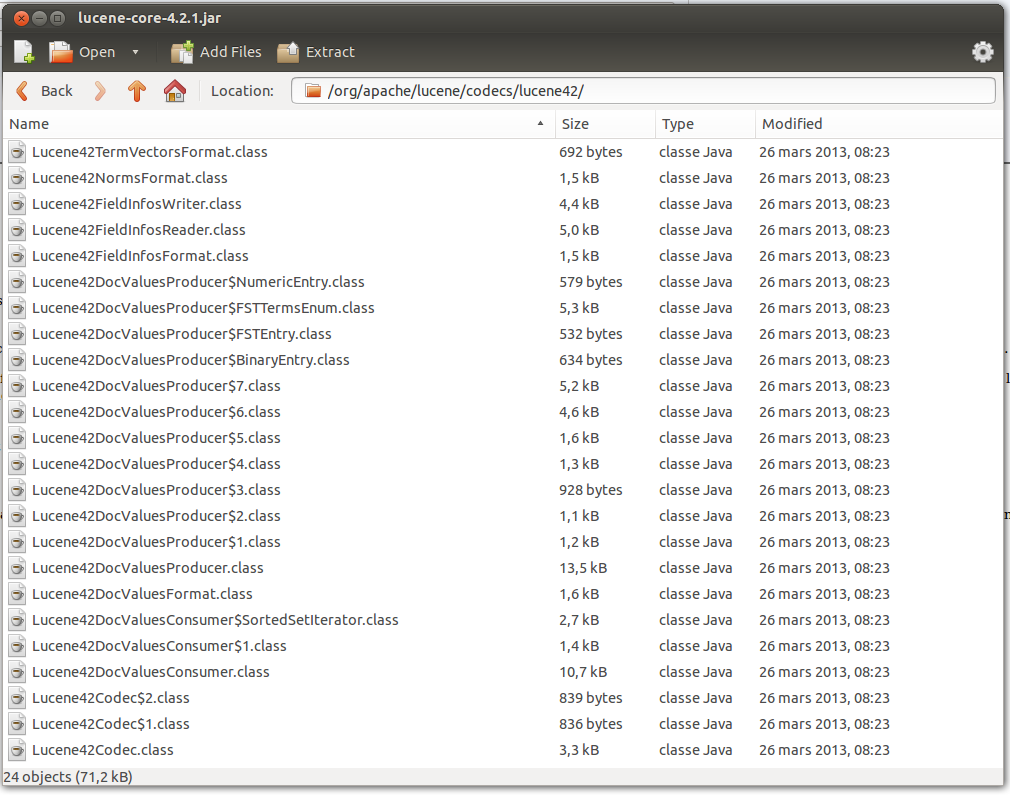Select Lucene42TermVectorsFormat.class file
The image size is (1010, 800).
pyautogui.click(x=502, y=152)
